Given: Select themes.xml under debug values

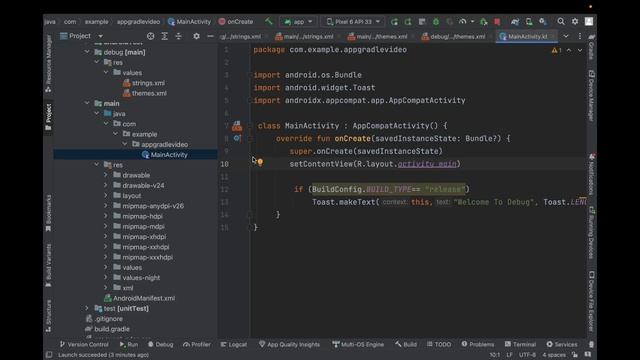Looking at the screenshot, I should click(x=145, y=93).
